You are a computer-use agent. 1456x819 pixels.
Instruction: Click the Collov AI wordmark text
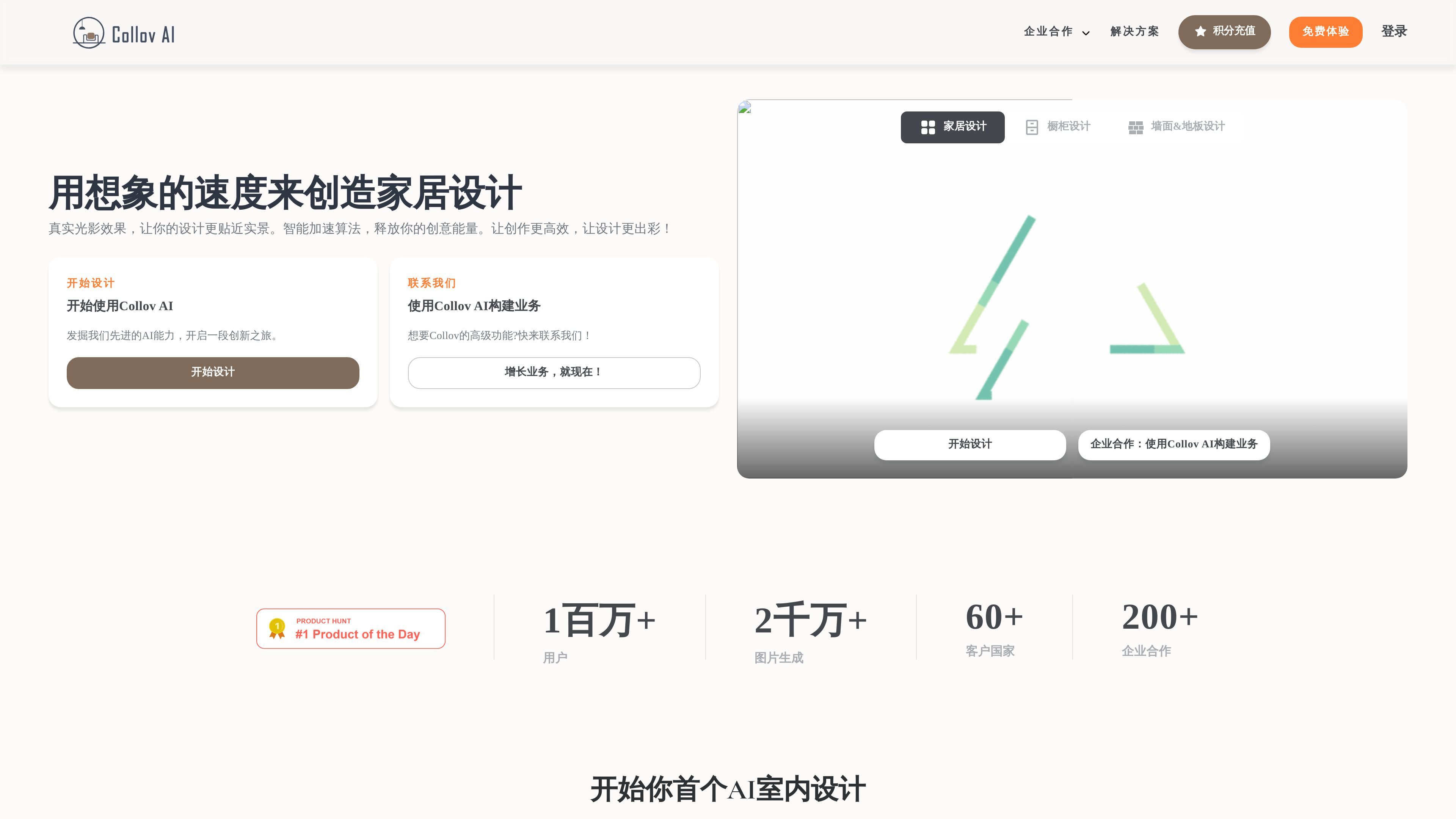(143, 35)
